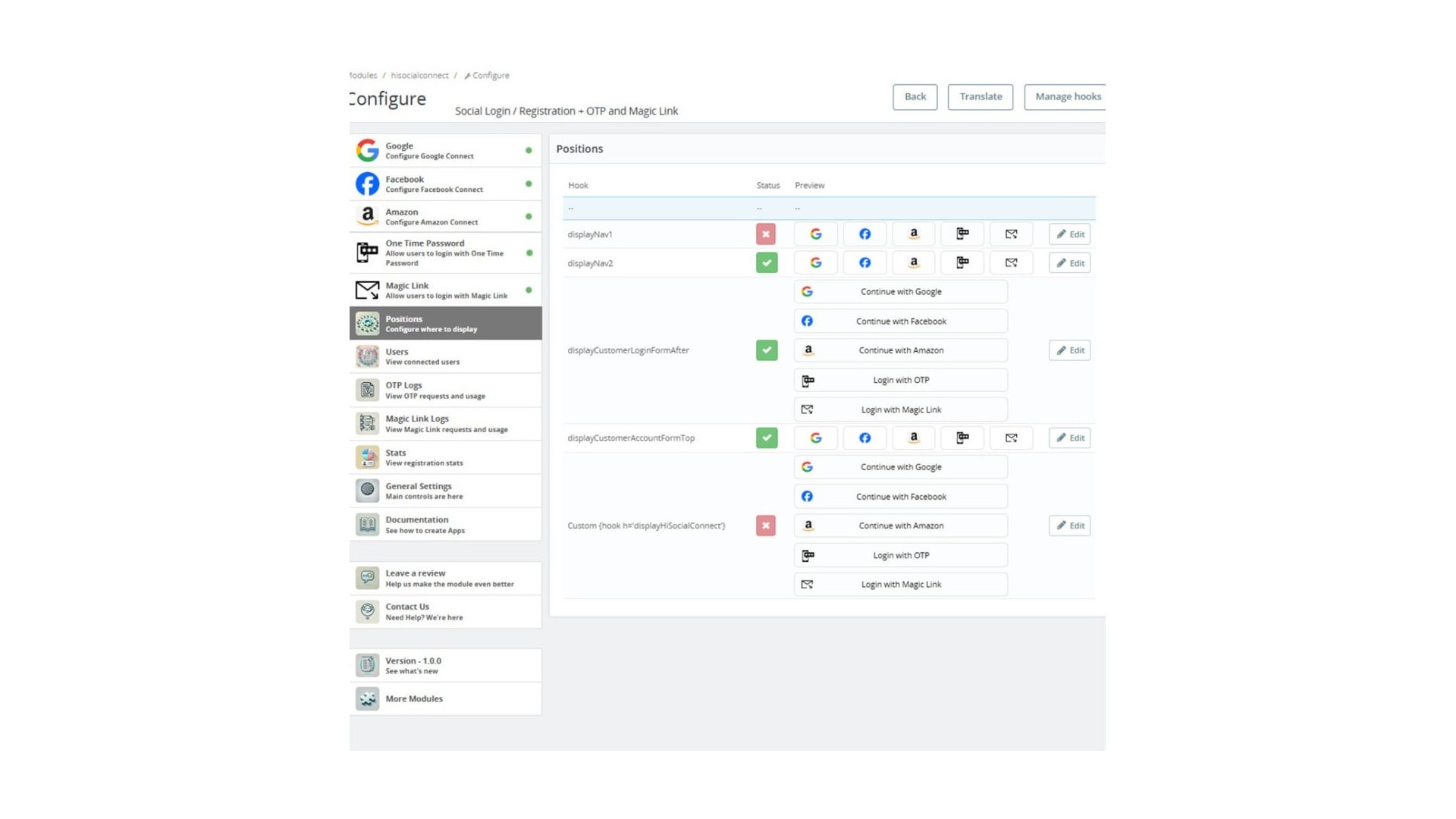This screenshot has height=819, width=1456.
Task: Toggle status for displayCustomerLoginFormAfter hook
Action: [766, 350]
